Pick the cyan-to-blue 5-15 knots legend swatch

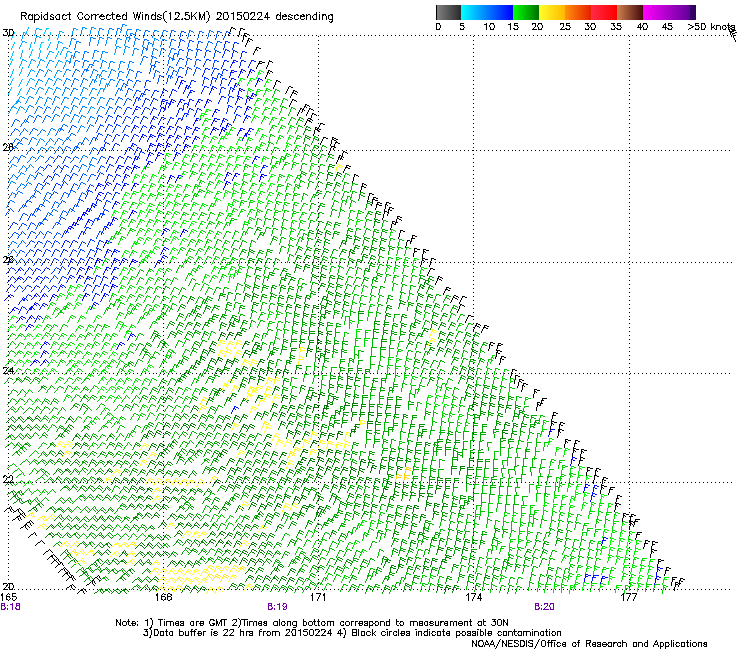coord(487,13)
